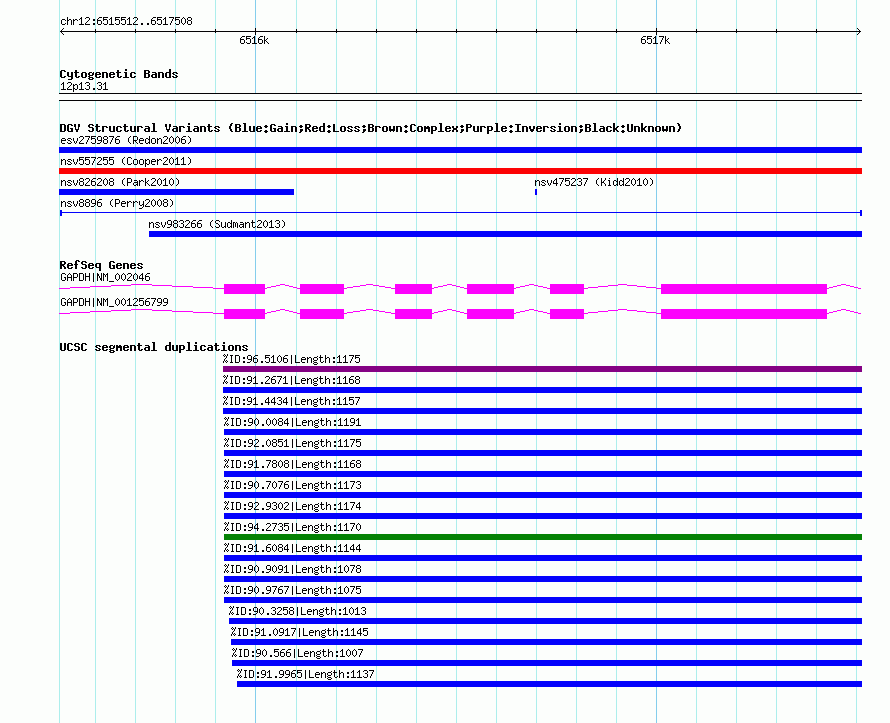890x723 pixels.
Task: Click the first exon of GAPDH|NM_002046
Action: click(x=245, y=289)
